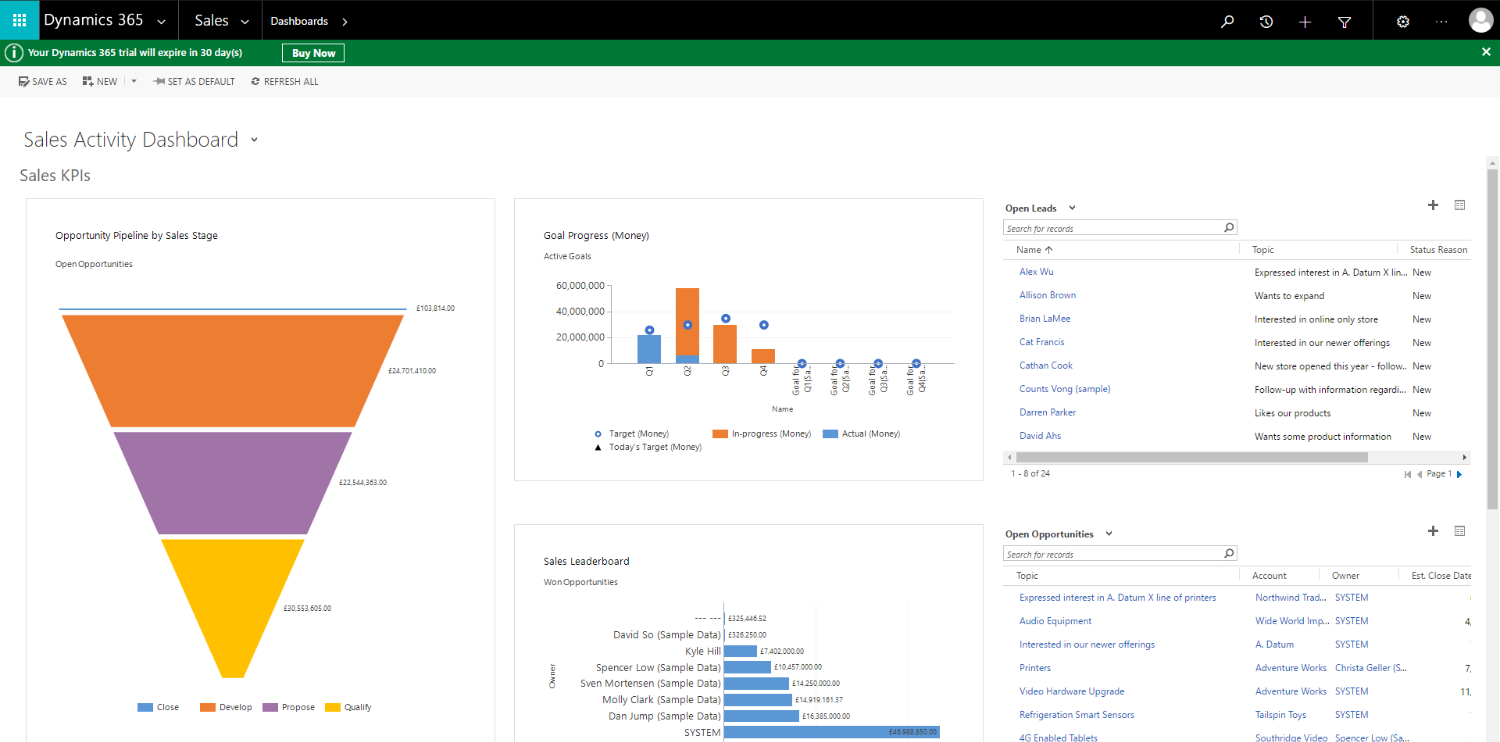Add a new lead with the plus icon
This screenshot has width=1500, height=742.
(x=1432, y=205)
